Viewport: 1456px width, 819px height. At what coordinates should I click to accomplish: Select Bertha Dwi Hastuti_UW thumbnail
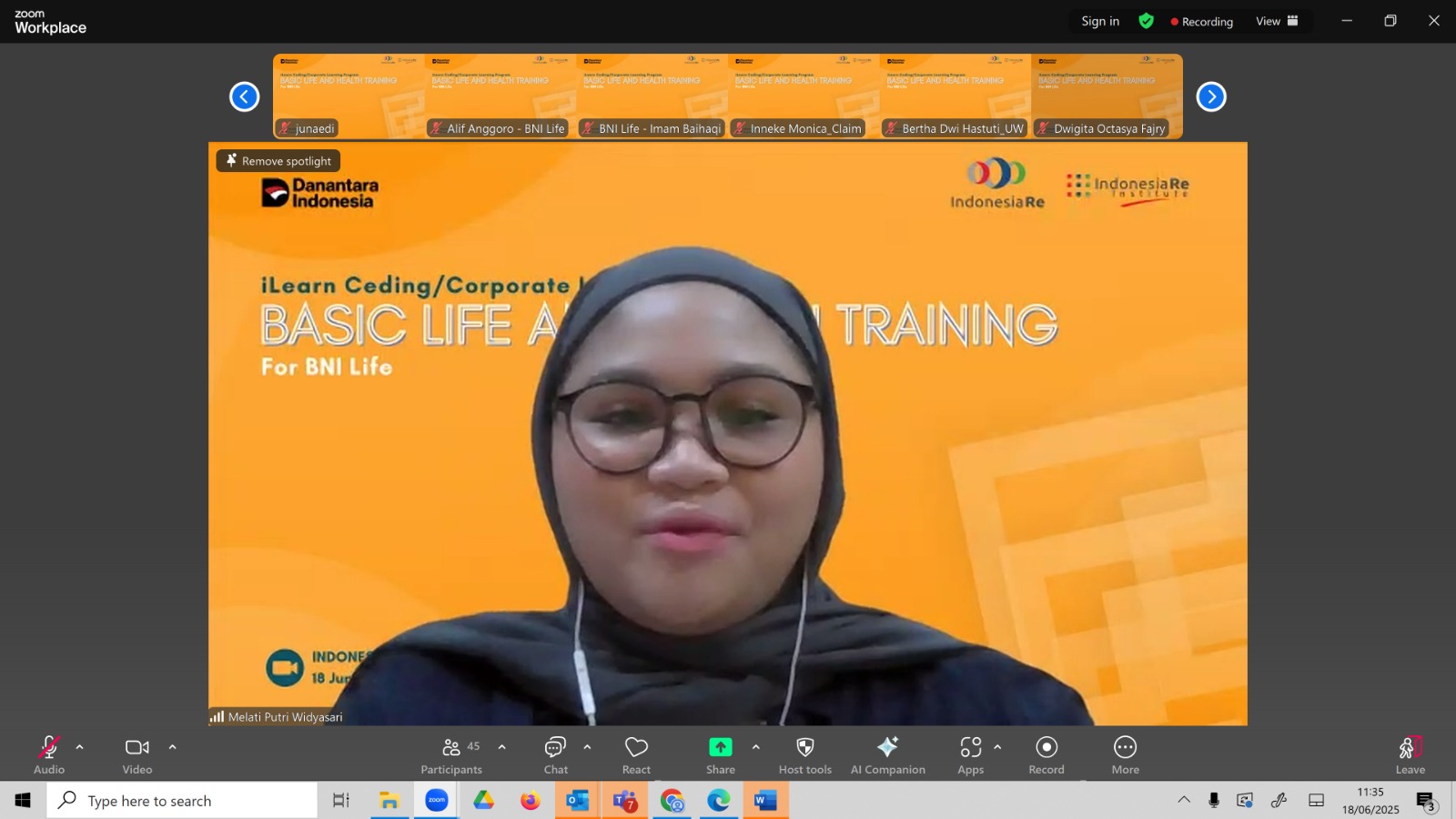(x=955, y=96)
